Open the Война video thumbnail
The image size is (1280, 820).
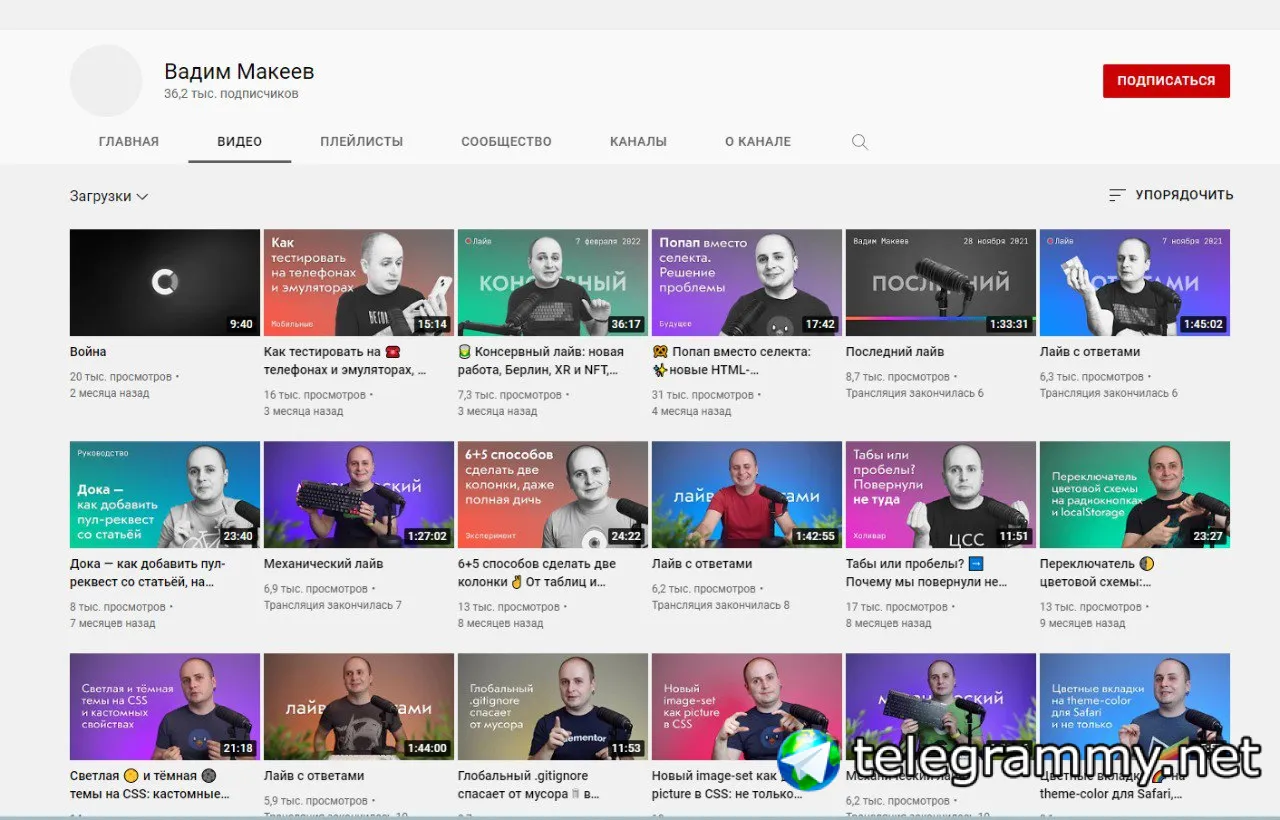point(165,283)
